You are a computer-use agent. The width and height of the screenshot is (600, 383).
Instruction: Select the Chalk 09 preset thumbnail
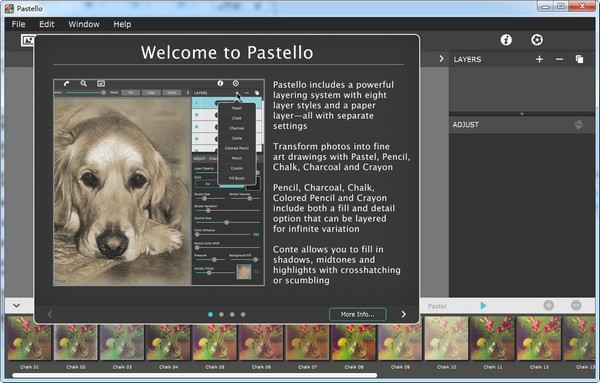[400, 342]
